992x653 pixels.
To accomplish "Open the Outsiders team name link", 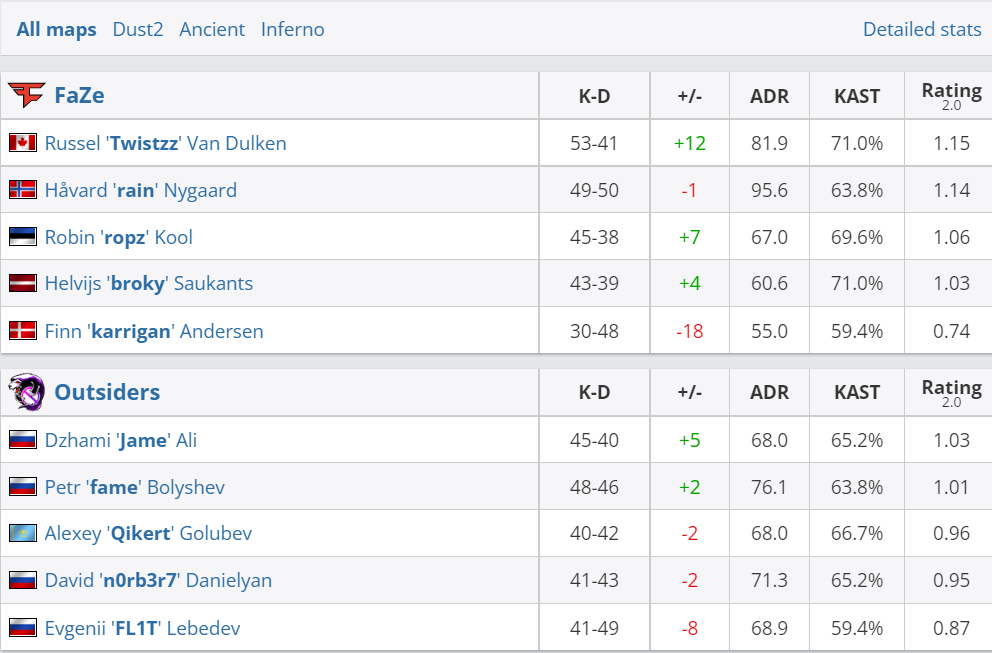I will pos(107,392).
